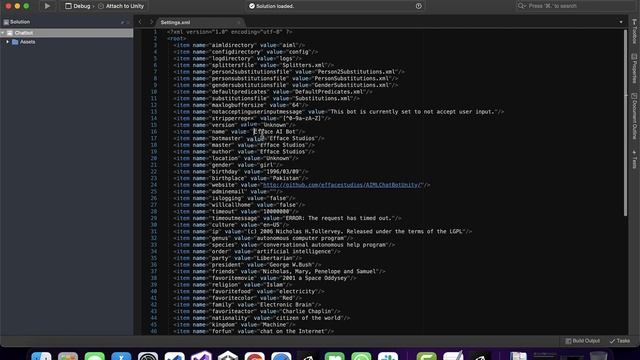
Task: Navigate back in editor history
Action: [140, 22]
